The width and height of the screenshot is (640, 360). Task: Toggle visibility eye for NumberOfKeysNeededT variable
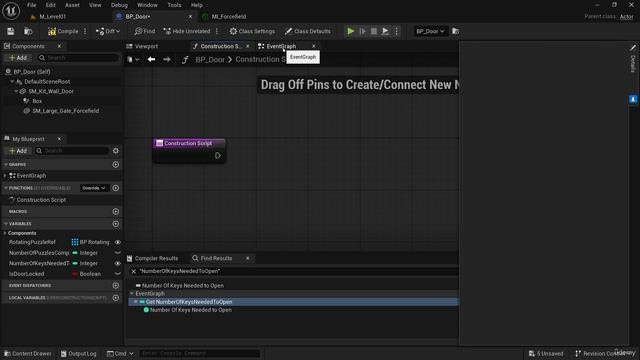coord(118,263)
